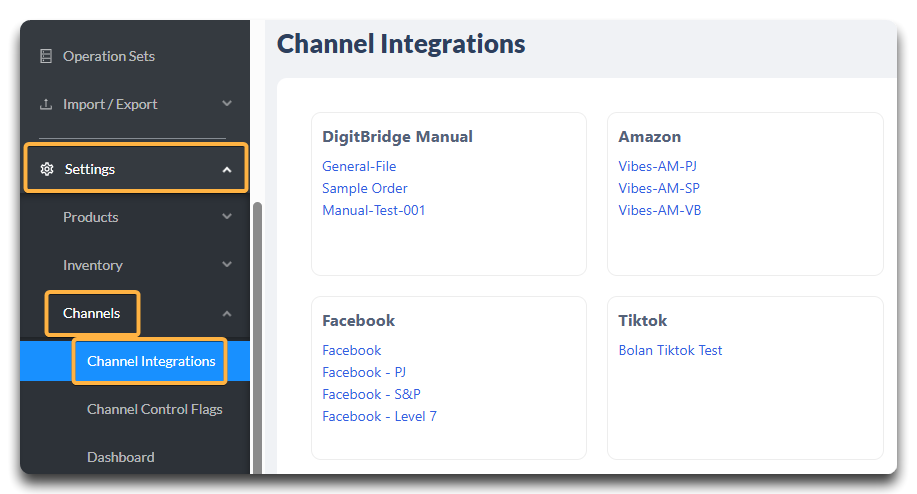
Task: Expand the Import / Export chevron
Action: tap(227, 103)
